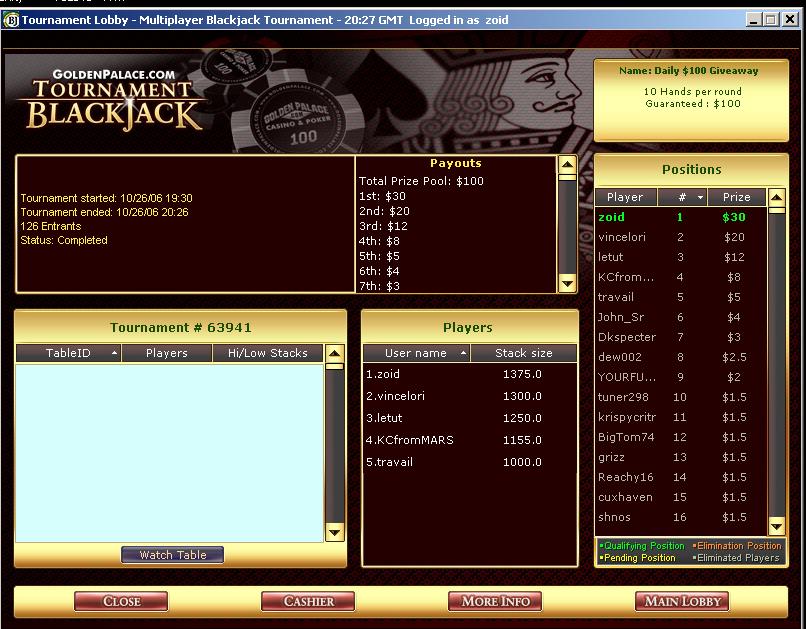Click the Hi/Low Stacks column header
This screenshot has width=806, height=629.
coord(267,353)
